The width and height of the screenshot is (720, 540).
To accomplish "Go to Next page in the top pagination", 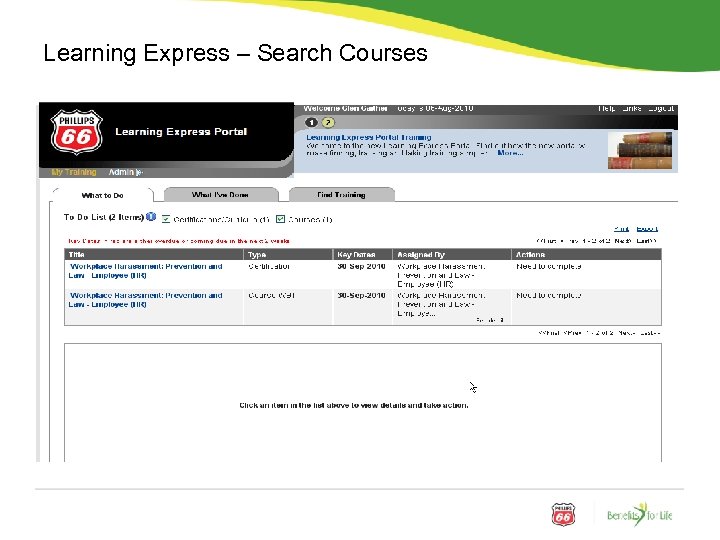I will [623, 241].
